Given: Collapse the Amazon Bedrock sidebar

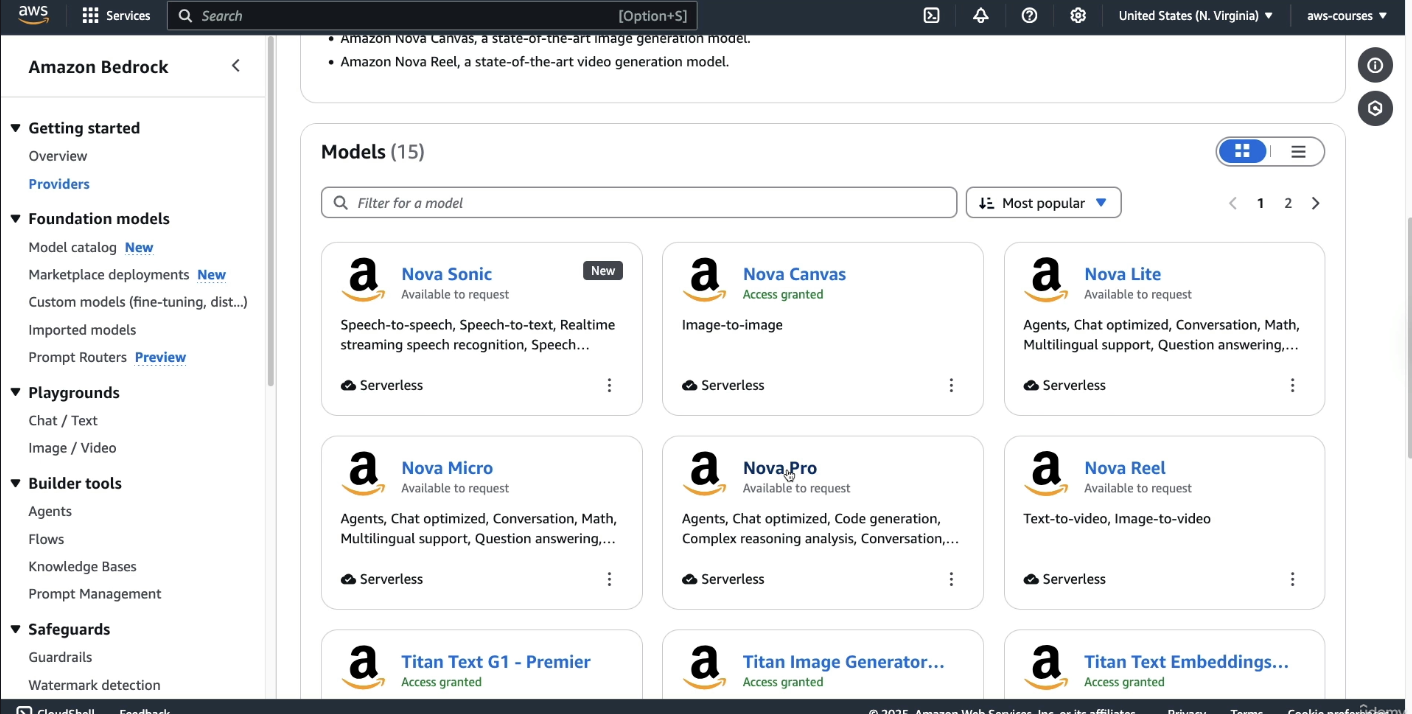Looking at the screenshot, I should 236,66.
